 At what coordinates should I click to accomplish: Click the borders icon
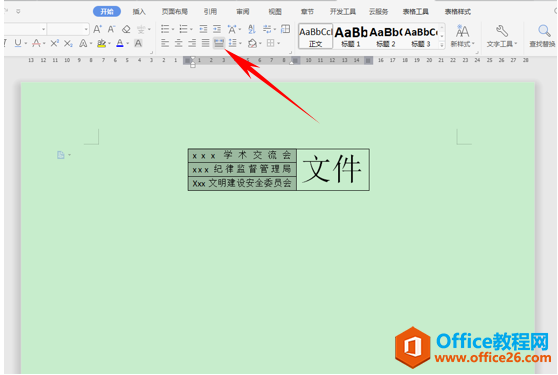coord(271,43)
